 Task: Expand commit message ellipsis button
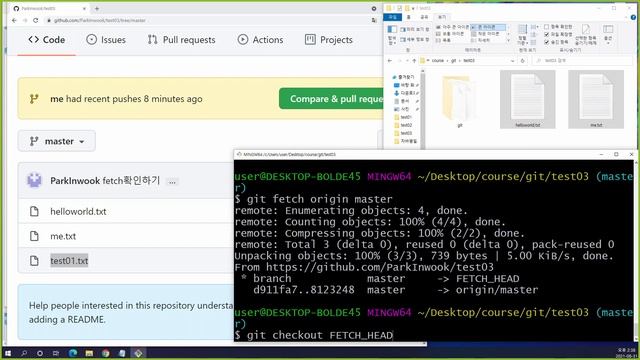(x=172, y=182)
